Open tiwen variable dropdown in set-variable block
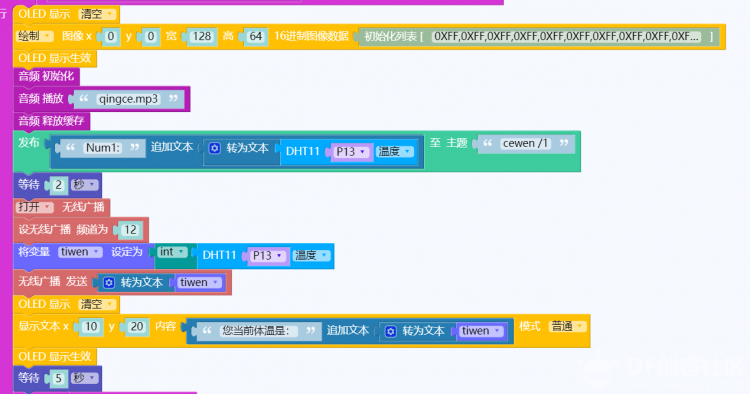 80,252
